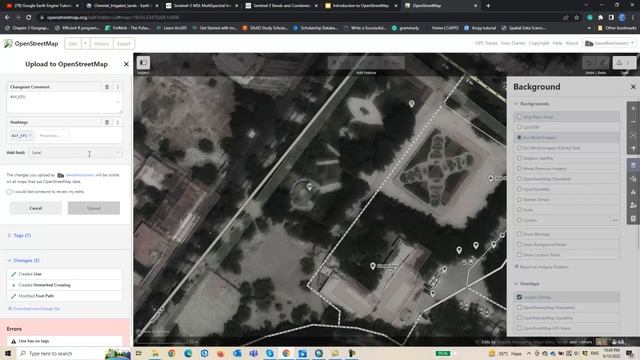Click the Upload button
The image size is (640, 360).
tap(94, 208)
